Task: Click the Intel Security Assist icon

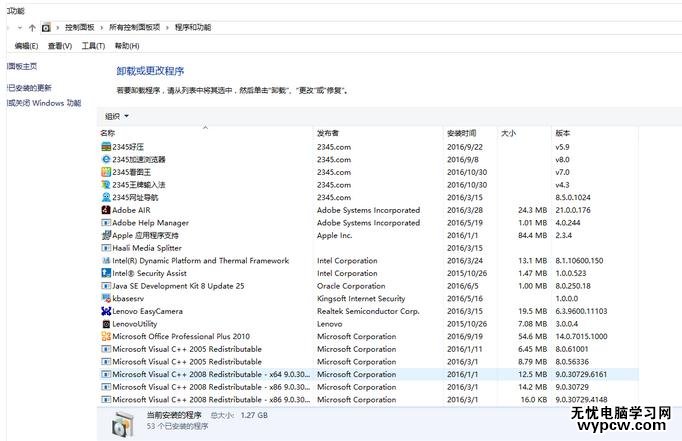Action: pyautogui.click(x=106, y=273)
